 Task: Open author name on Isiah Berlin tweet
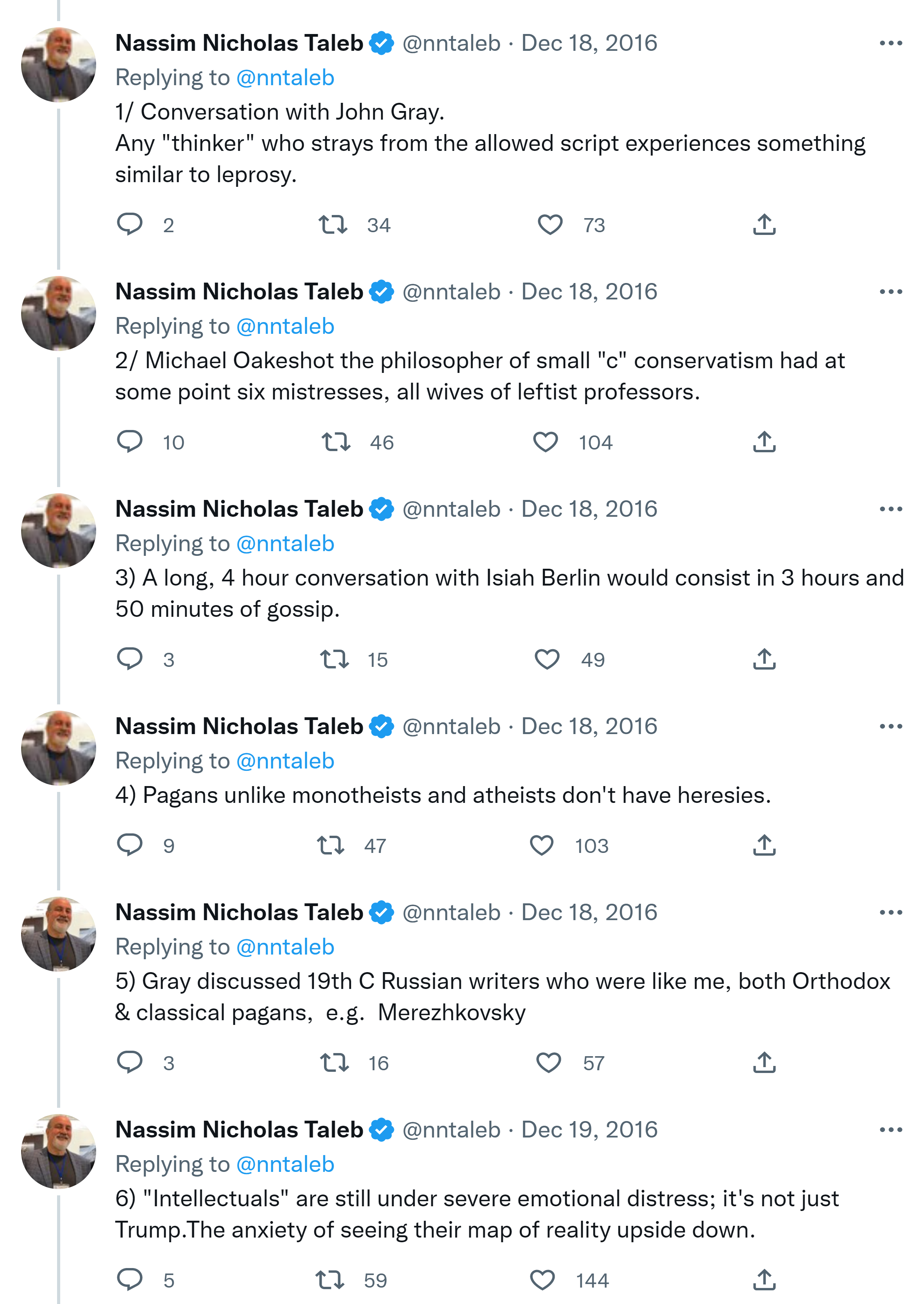[239, 509]
